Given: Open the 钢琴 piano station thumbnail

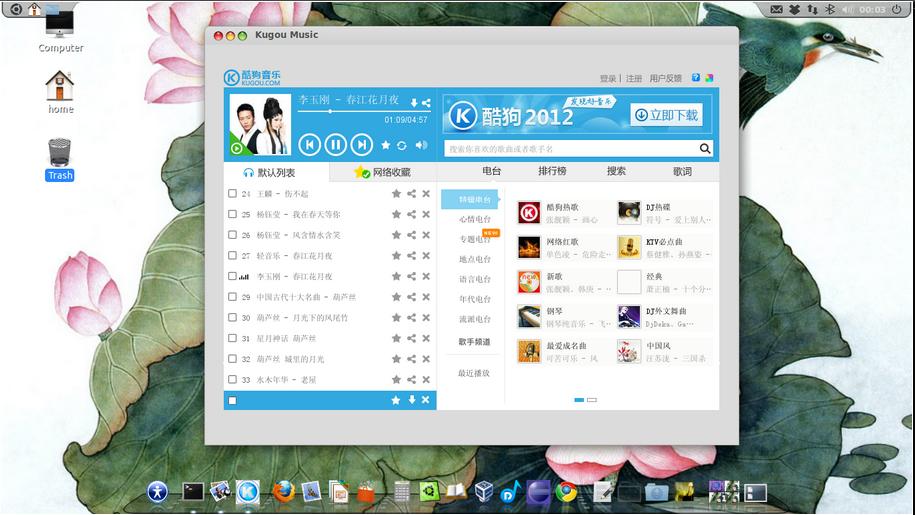Looking at the screenshot, I should tap(529, 317).
